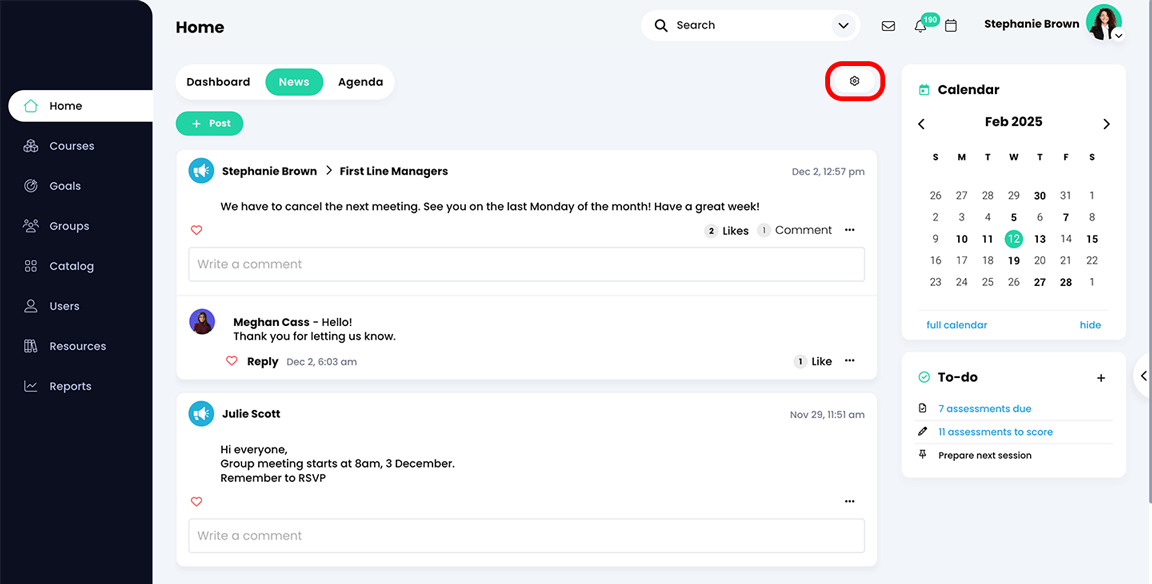Select Goals from the left sidebar

(66, 185)
